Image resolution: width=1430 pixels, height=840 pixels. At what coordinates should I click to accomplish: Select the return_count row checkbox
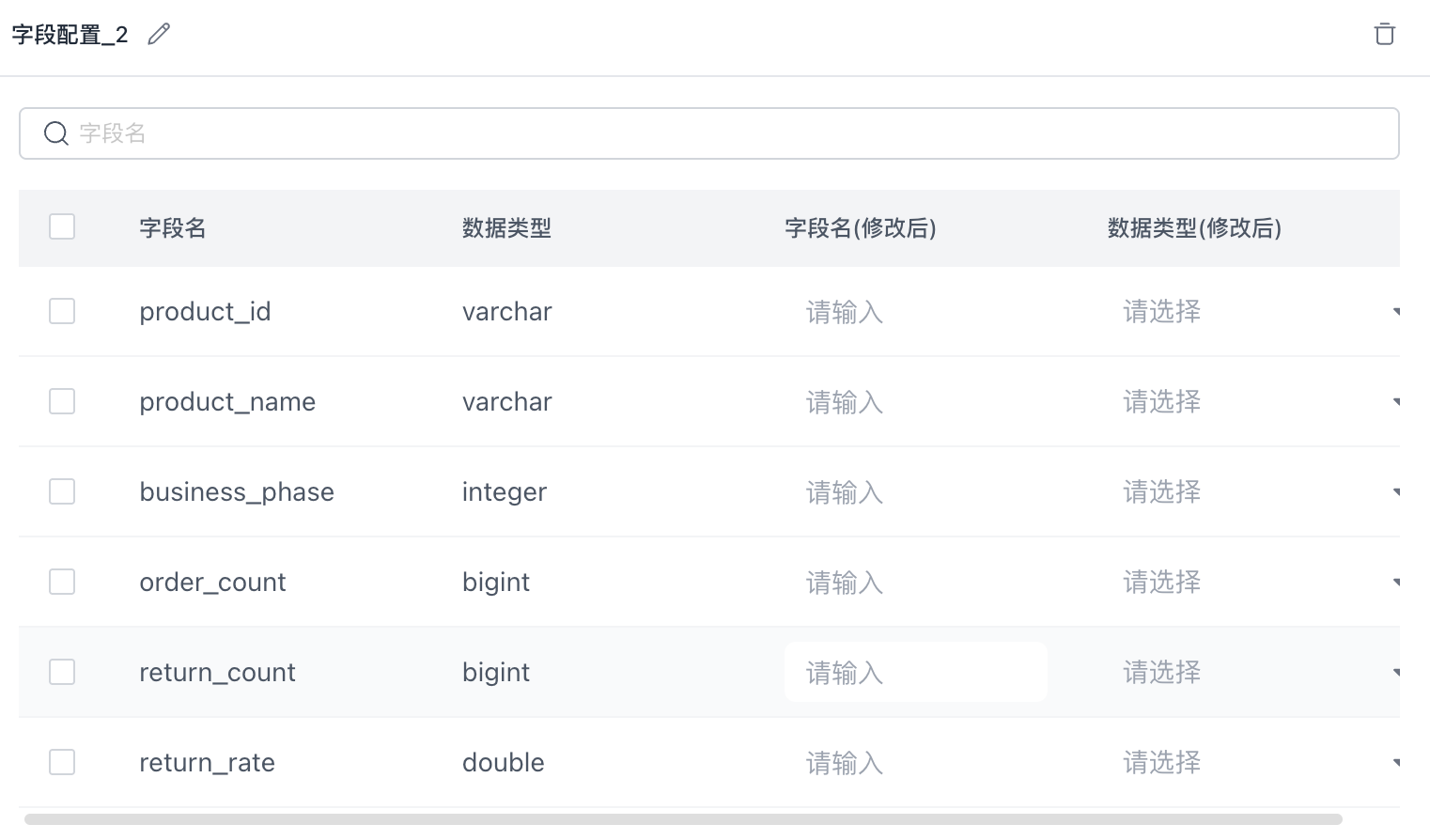click(62, 672)
